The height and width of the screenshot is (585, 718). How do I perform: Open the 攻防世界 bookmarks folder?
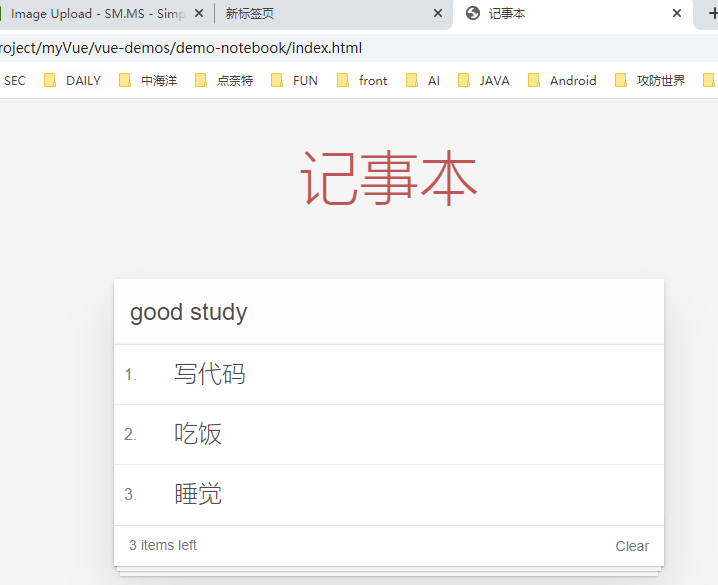(x=650, y=81)
